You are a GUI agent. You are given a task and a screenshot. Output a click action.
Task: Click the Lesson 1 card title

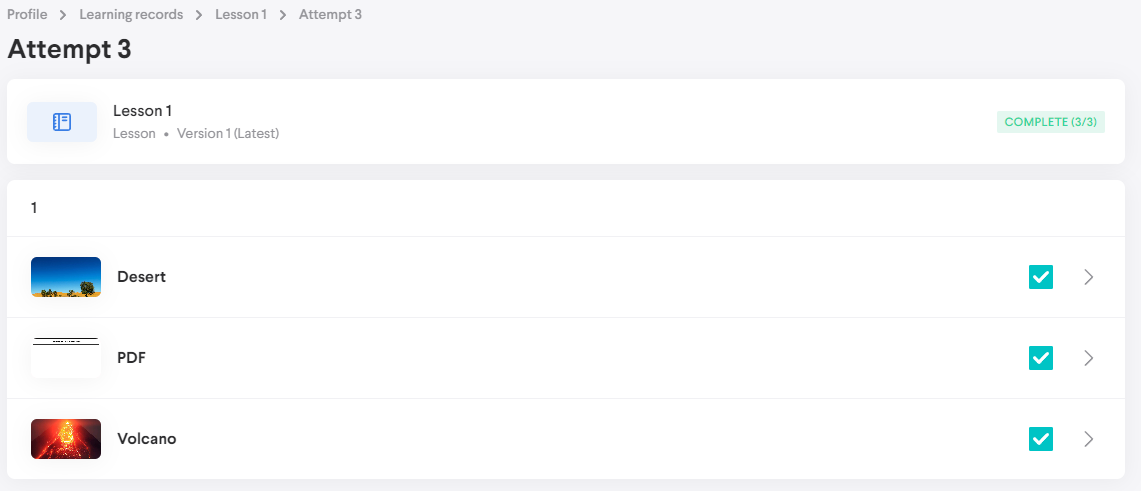pos(143,111)
